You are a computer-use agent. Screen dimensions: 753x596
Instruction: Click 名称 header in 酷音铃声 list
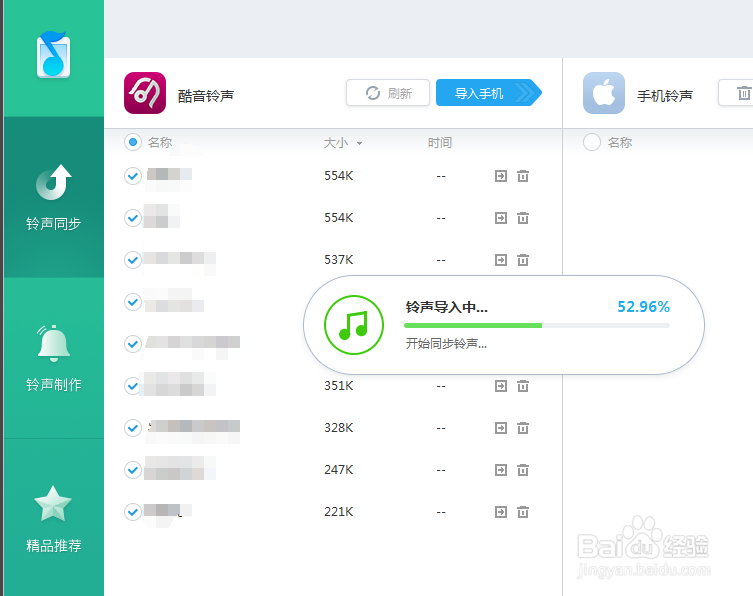point(160,143)
